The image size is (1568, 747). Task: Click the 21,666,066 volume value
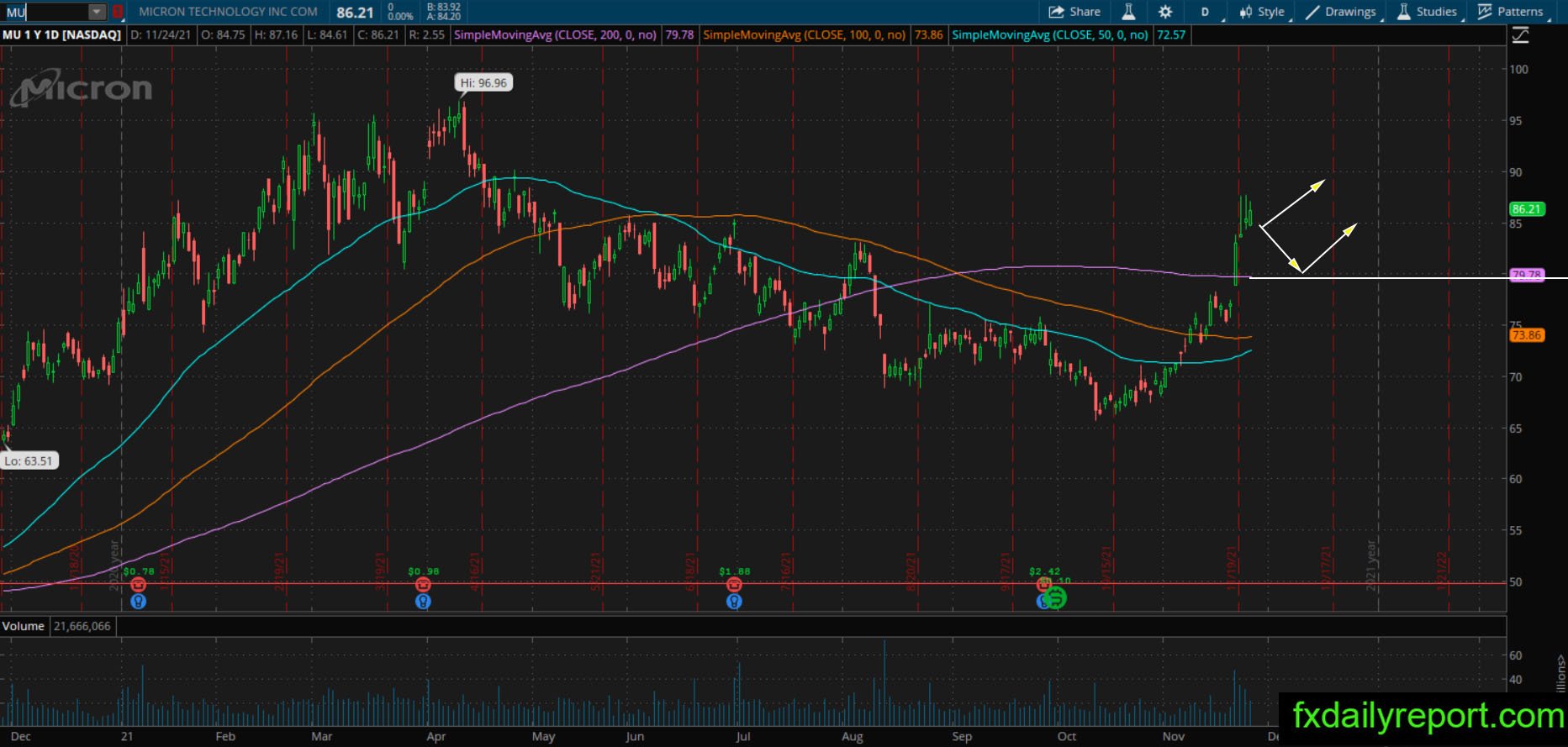tap(82, 626)
